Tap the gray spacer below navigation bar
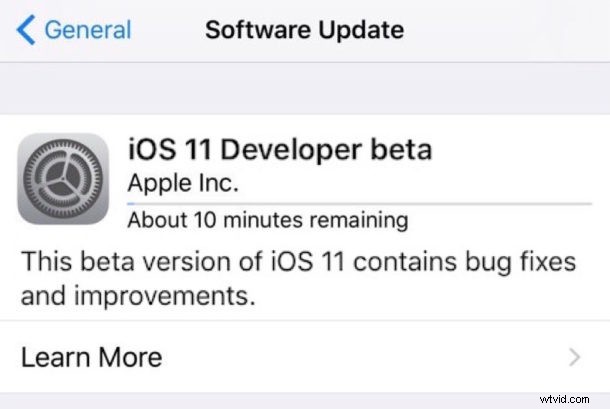The height and width of the screenshot is (409, 610). click(x=305, y=88)
